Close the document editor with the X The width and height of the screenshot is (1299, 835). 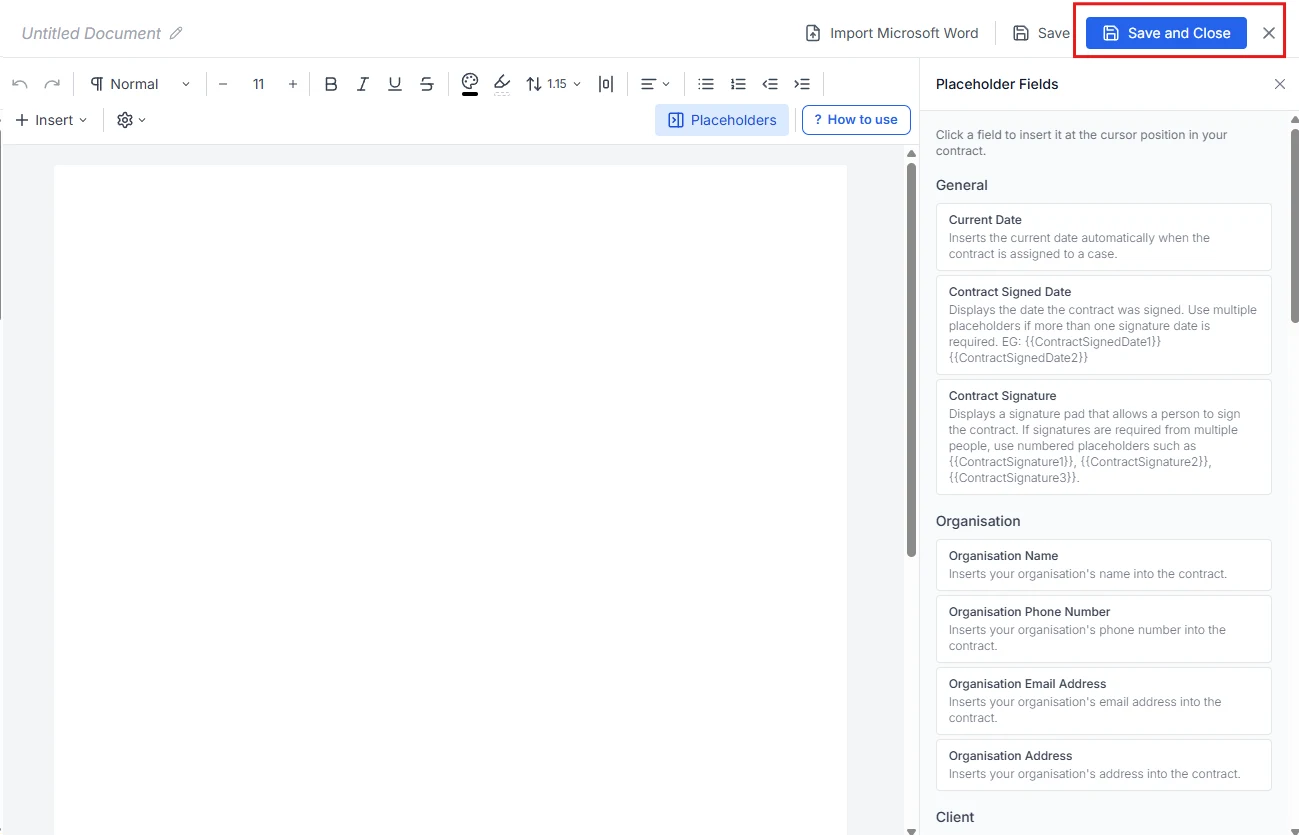1269,33
